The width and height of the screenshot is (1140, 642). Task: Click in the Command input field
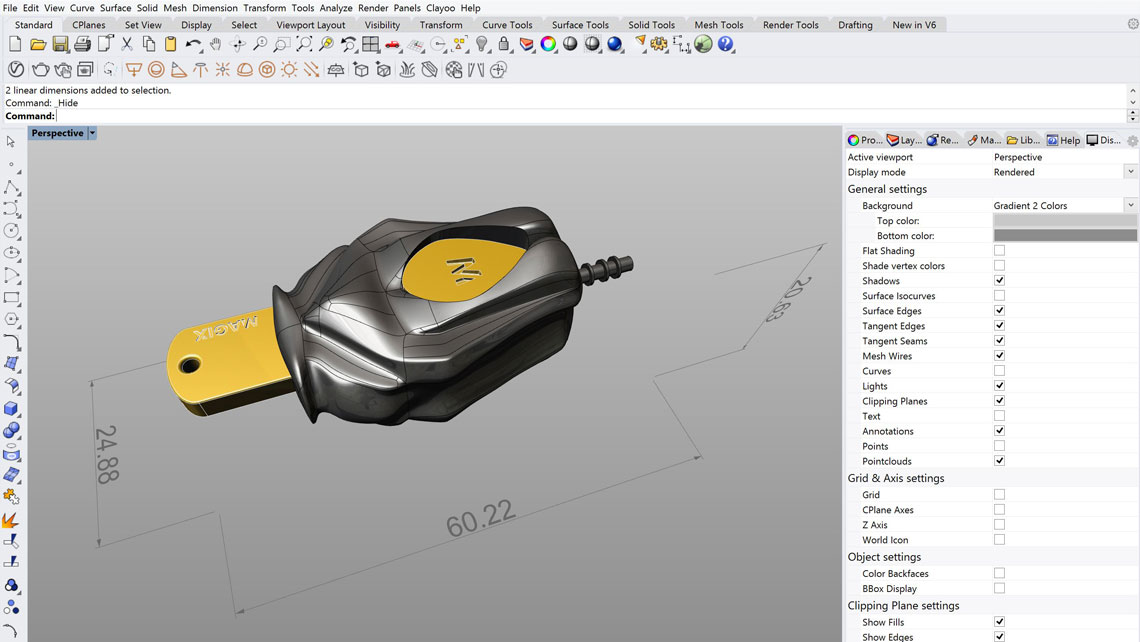[x=592, y=116]
